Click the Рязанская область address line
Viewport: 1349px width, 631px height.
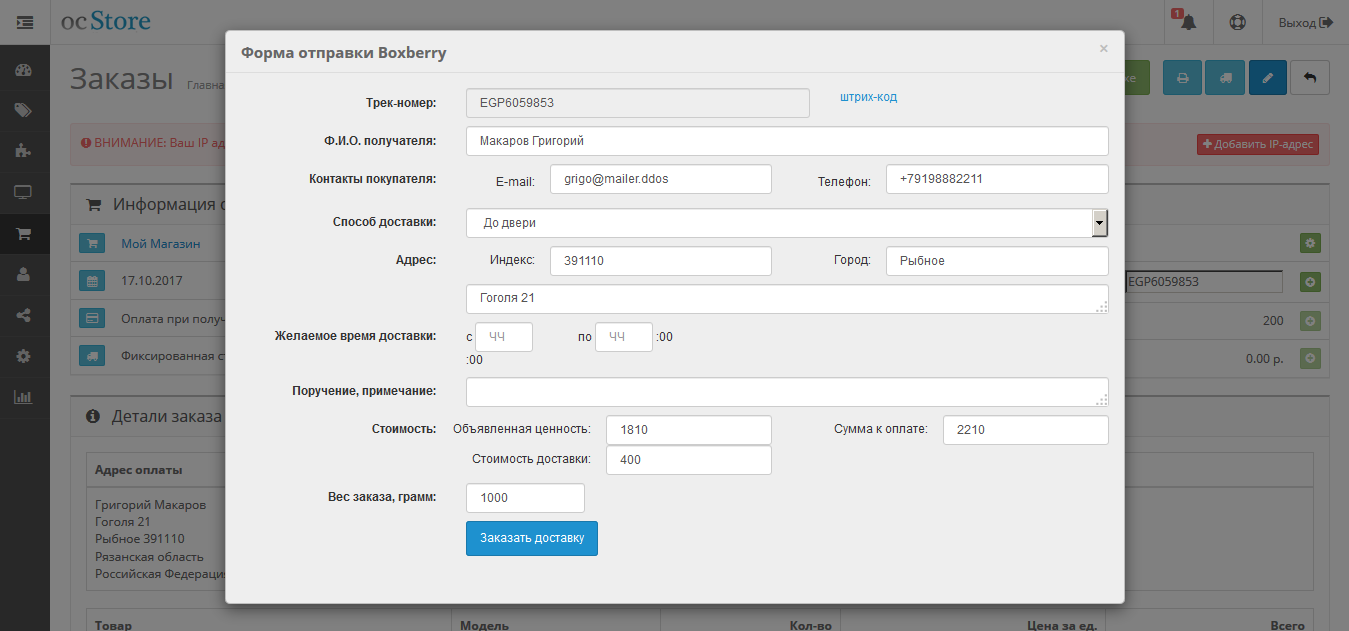[149, 557]
